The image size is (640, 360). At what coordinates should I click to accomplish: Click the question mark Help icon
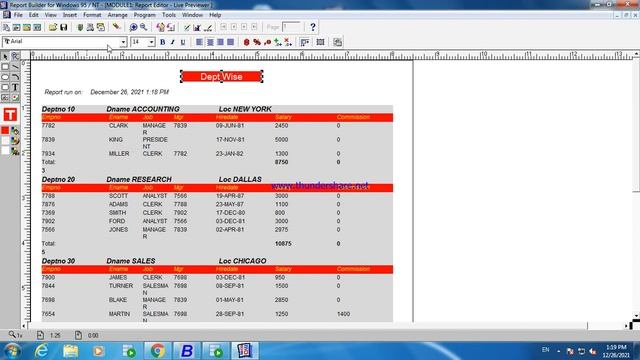point(313,27)
